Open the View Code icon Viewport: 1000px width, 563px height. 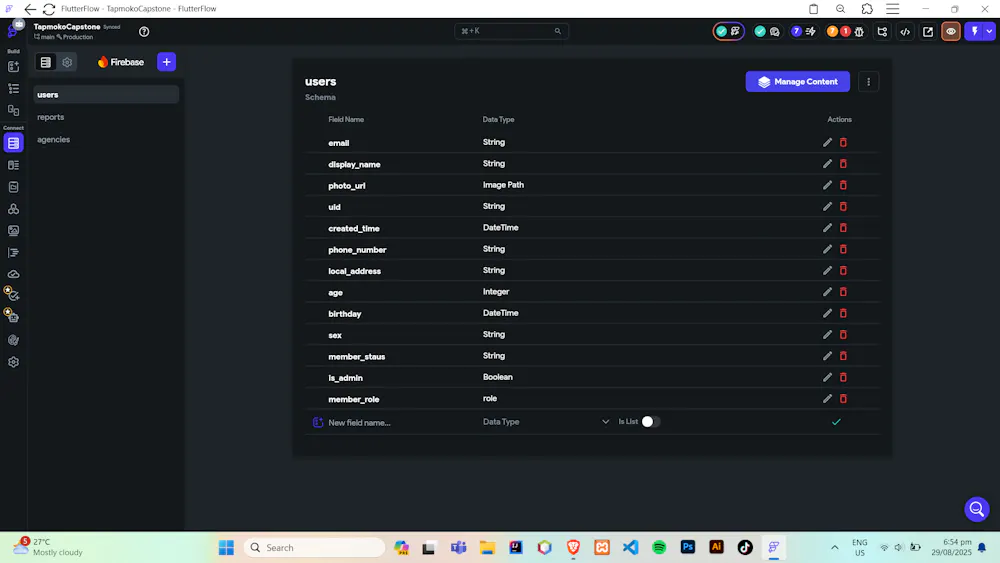(x=905, y=31)
